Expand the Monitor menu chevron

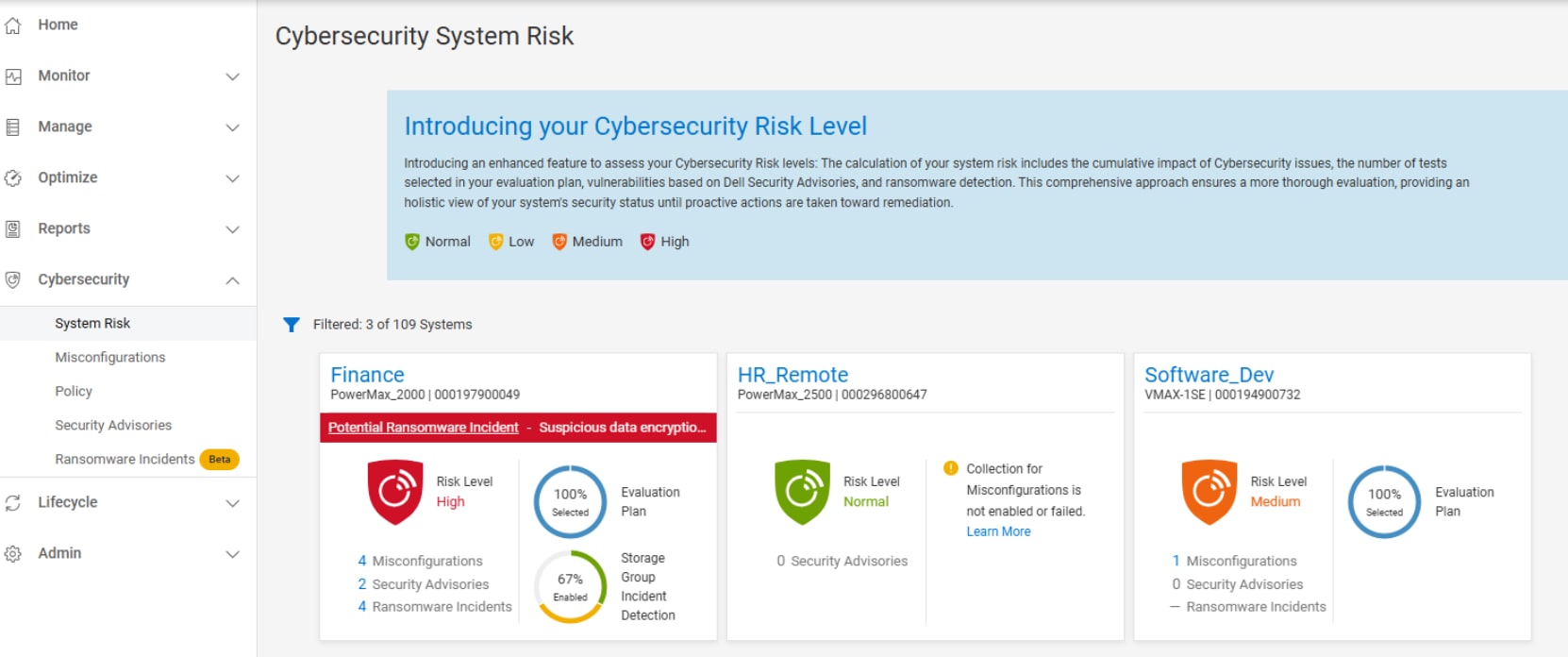(x=232, y=76)
